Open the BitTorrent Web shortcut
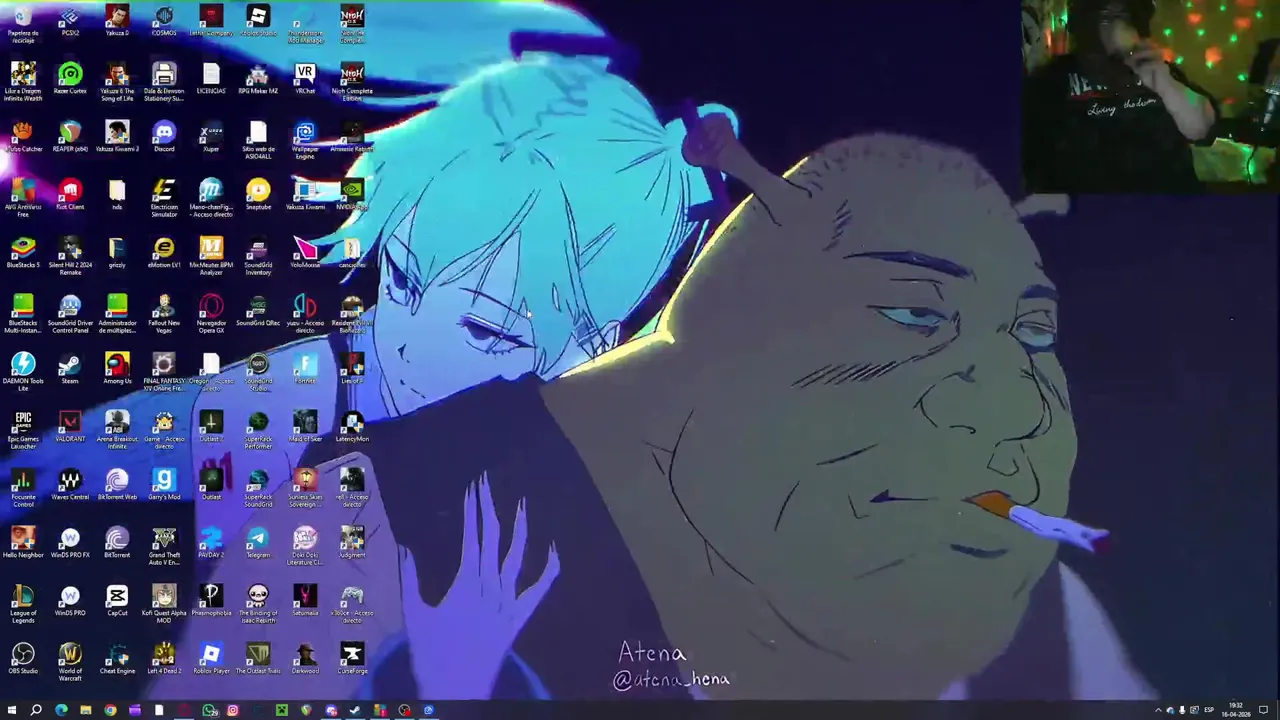Image resolution: width=1280 pixels, height=720 pixels. pos(117,486)
